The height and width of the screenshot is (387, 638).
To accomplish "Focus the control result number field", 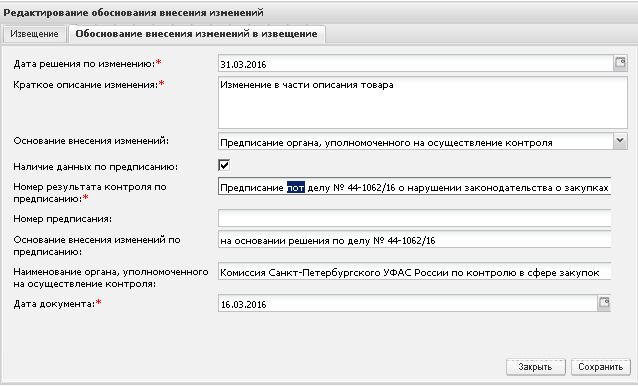I will pos(414,187).
